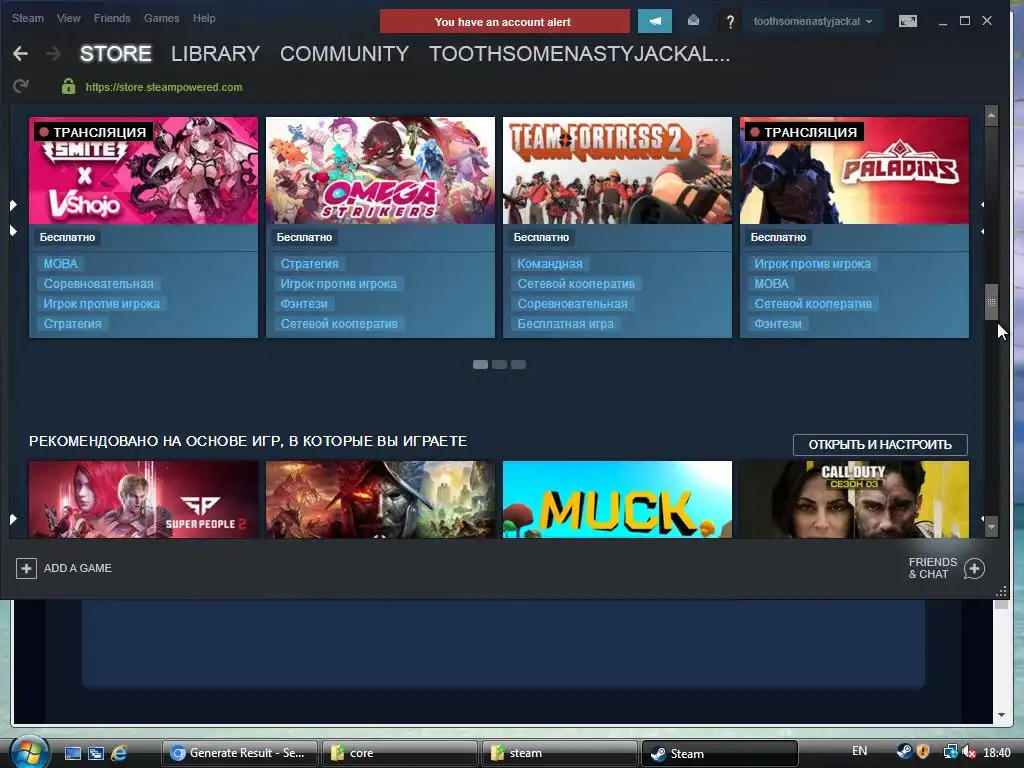Select the second carousel page dot
The width and height of the screenshot is (1024, 768).
tap(500, 364)
